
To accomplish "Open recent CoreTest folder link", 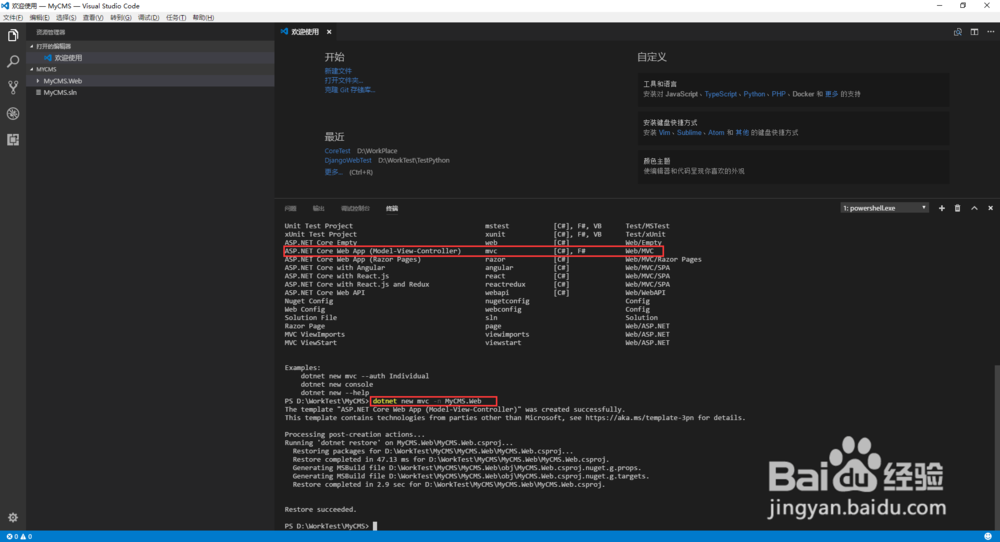I will [x=337, y=151].
